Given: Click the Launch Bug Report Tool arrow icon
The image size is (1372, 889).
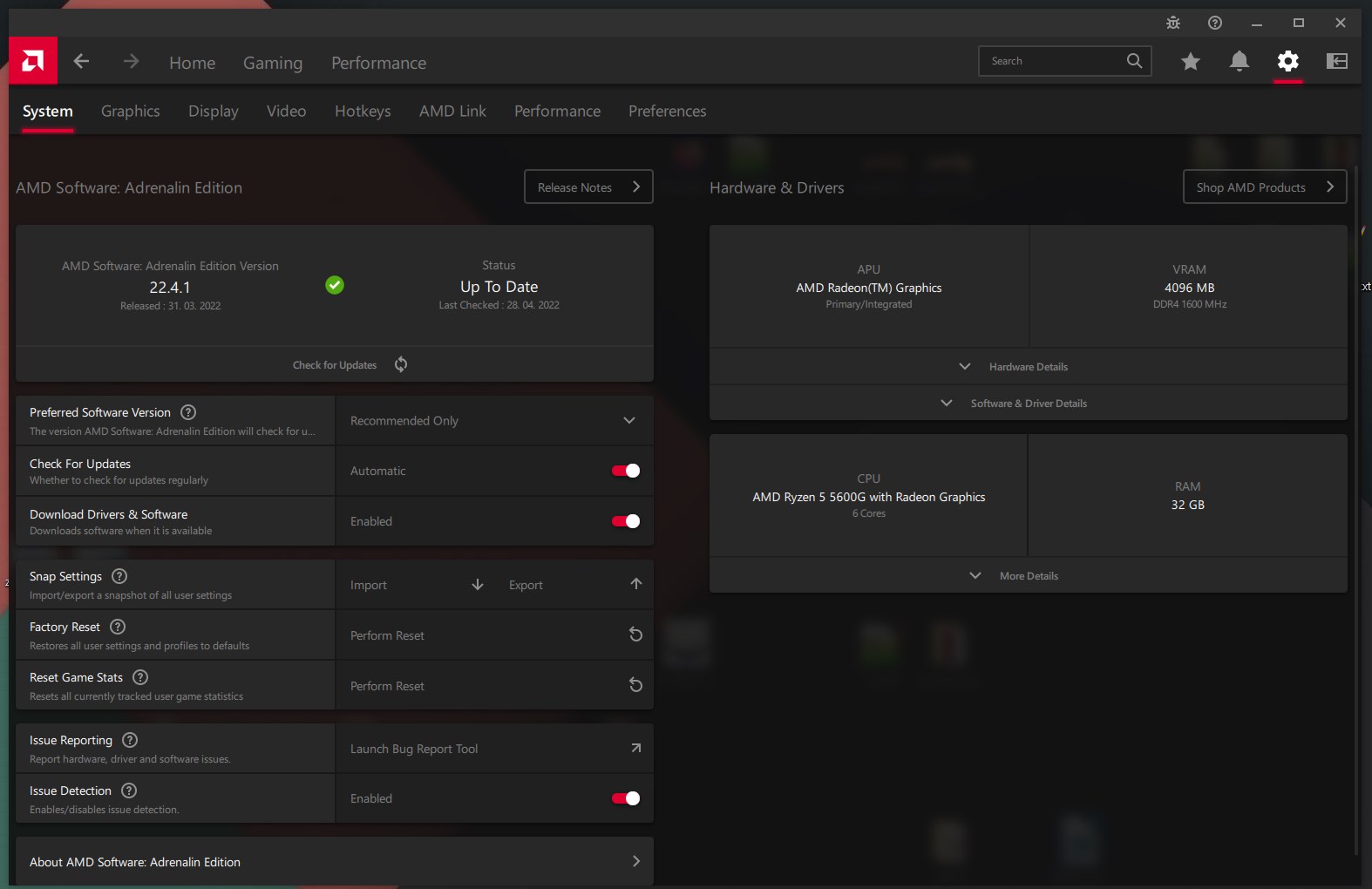Looking at the screenshot, I should 636,748.
